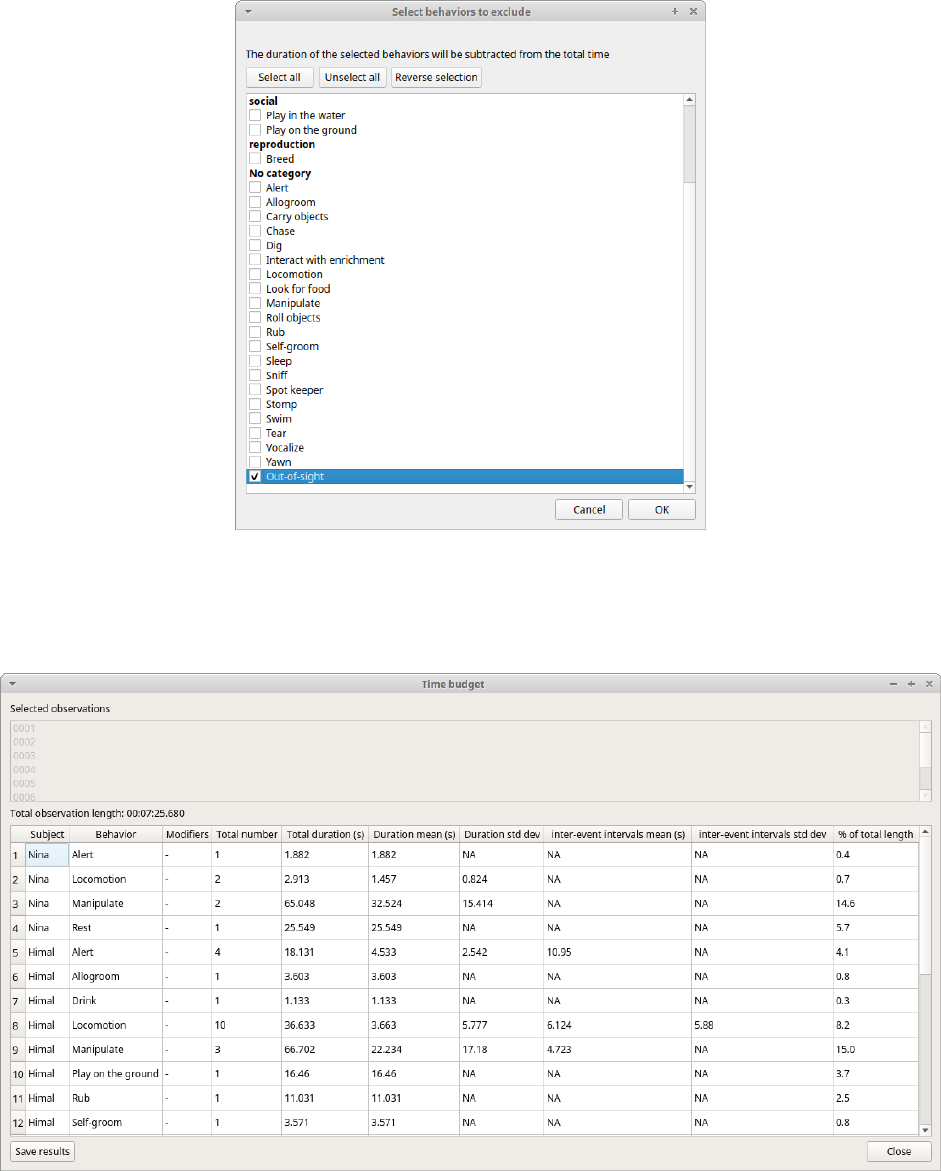Click the Spot keeper behavior label
The width and height of the screenshot is (941, 1171).
coord(294,390)
